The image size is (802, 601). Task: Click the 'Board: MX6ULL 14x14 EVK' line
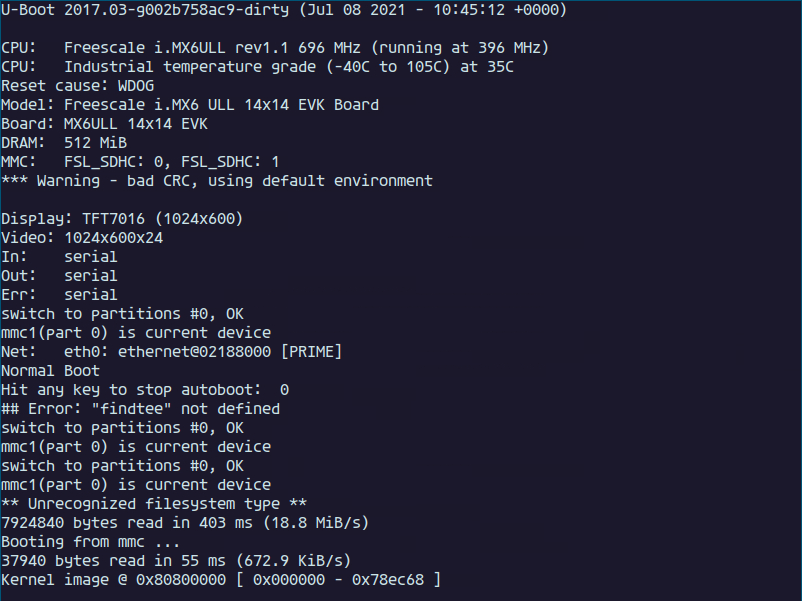point(104,124)
